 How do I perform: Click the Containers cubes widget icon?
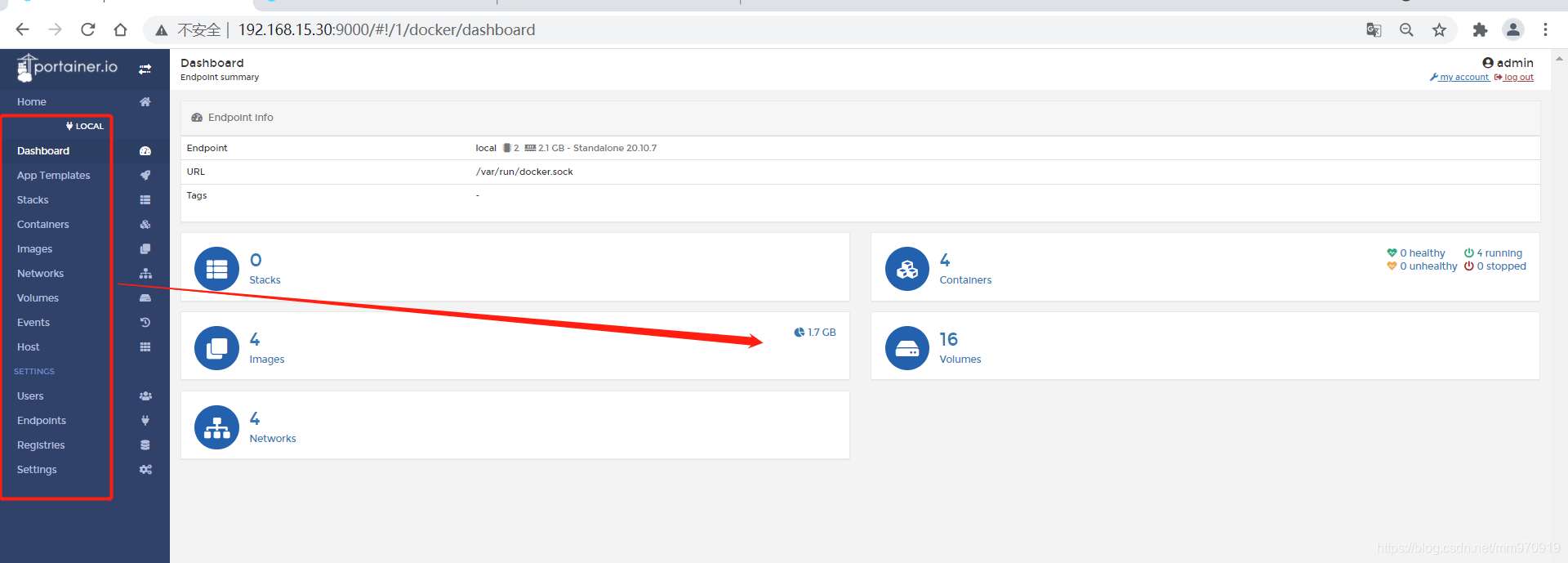point(906,269)
